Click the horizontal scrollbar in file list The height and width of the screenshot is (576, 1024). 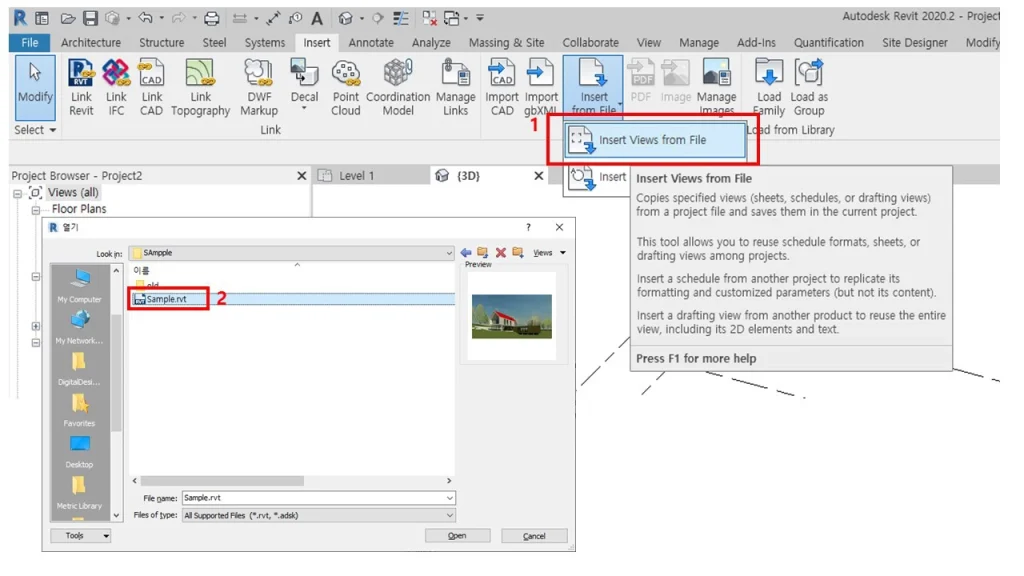[x=222, y=481]
